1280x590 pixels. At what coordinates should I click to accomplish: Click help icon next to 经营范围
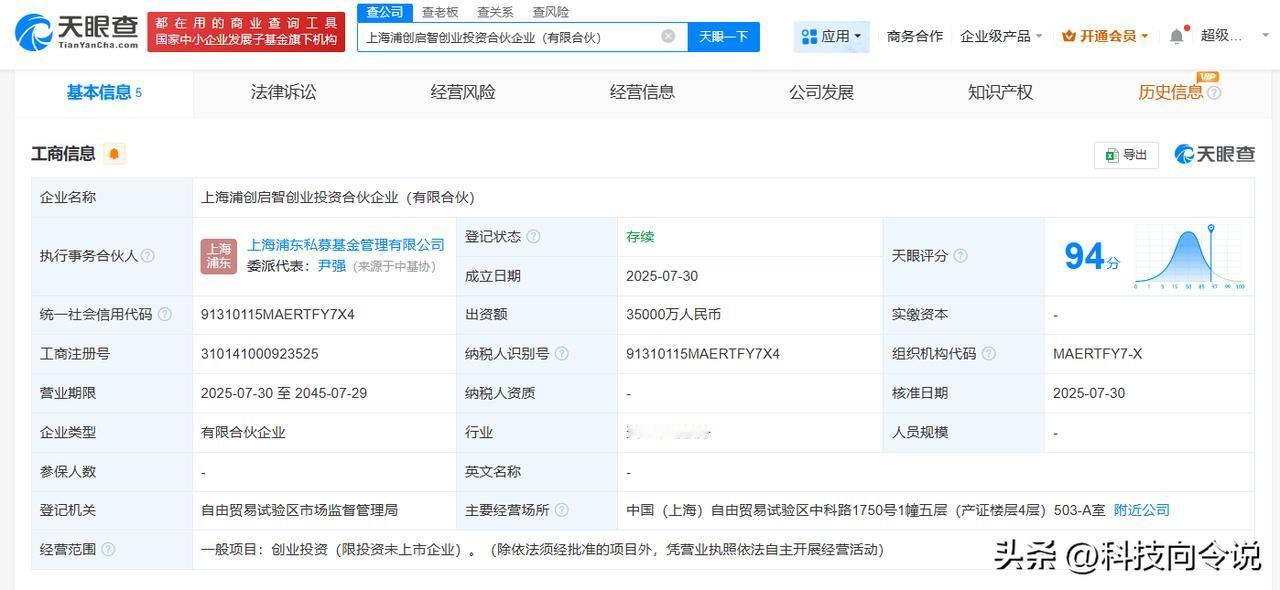pos(108,549)
